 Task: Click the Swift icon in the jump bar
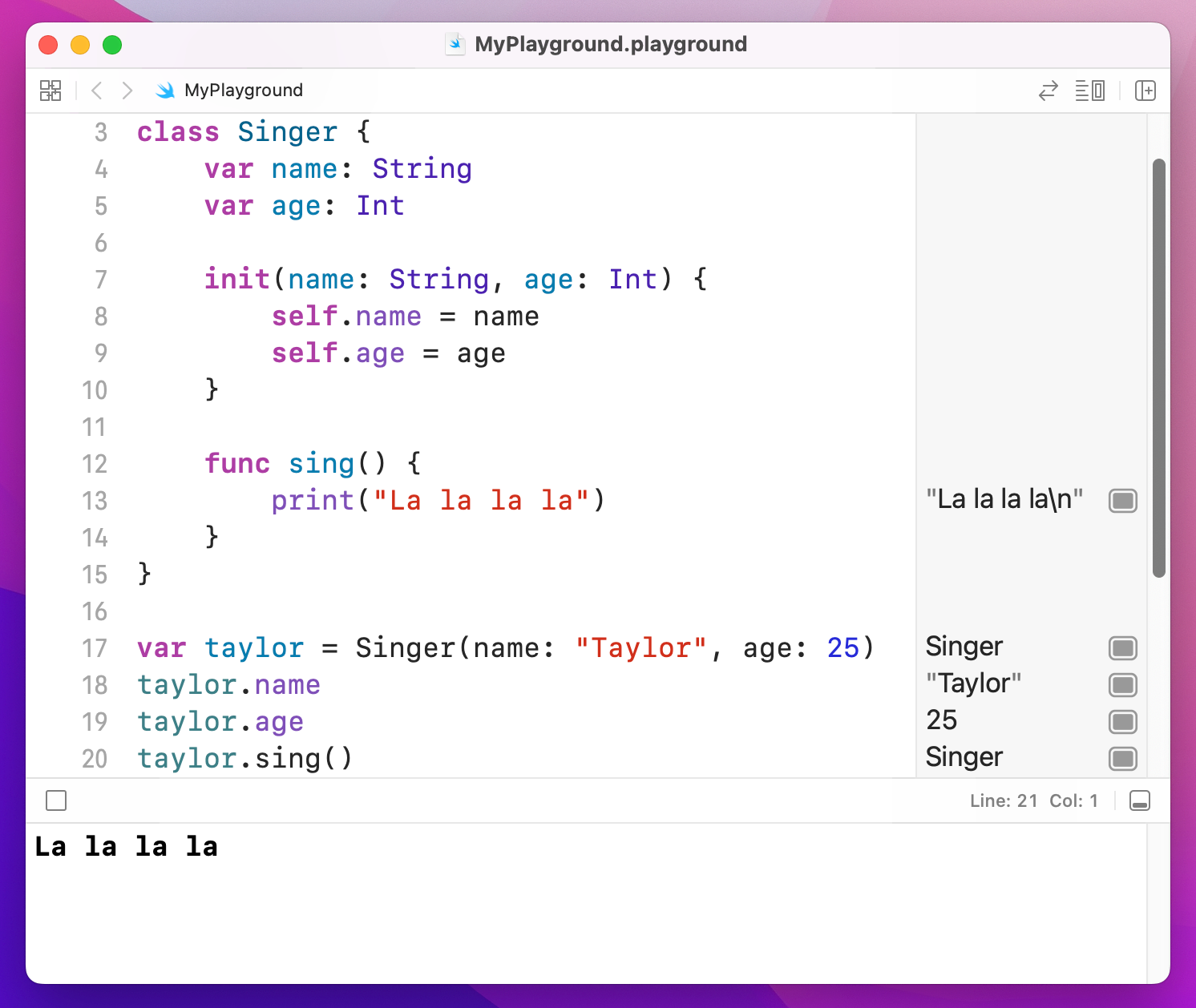166,91
